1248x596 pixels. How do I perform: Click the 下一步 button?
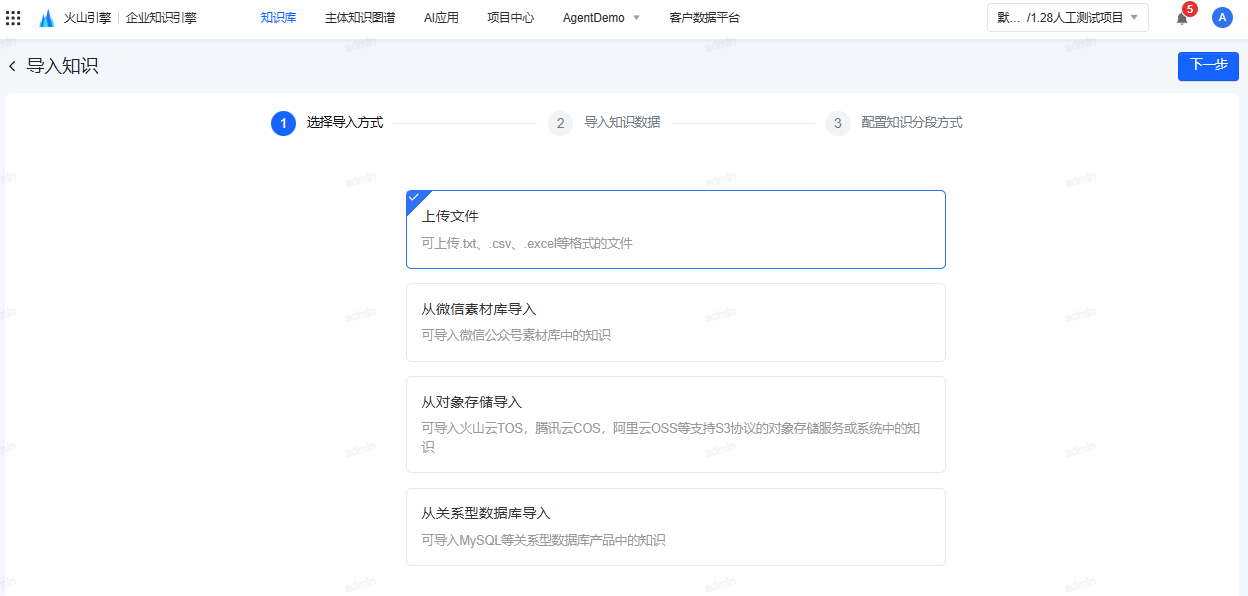point(1208,65)
